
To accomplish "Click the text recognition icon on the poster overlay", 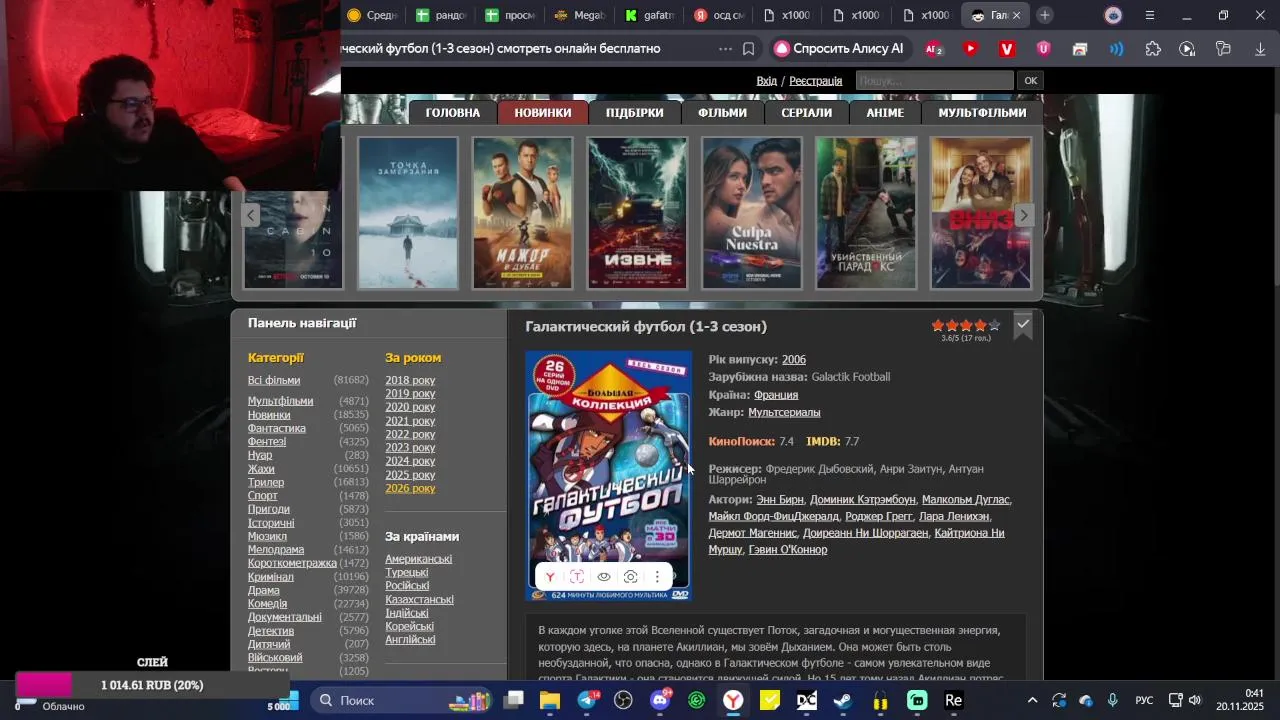I will 577,577.
